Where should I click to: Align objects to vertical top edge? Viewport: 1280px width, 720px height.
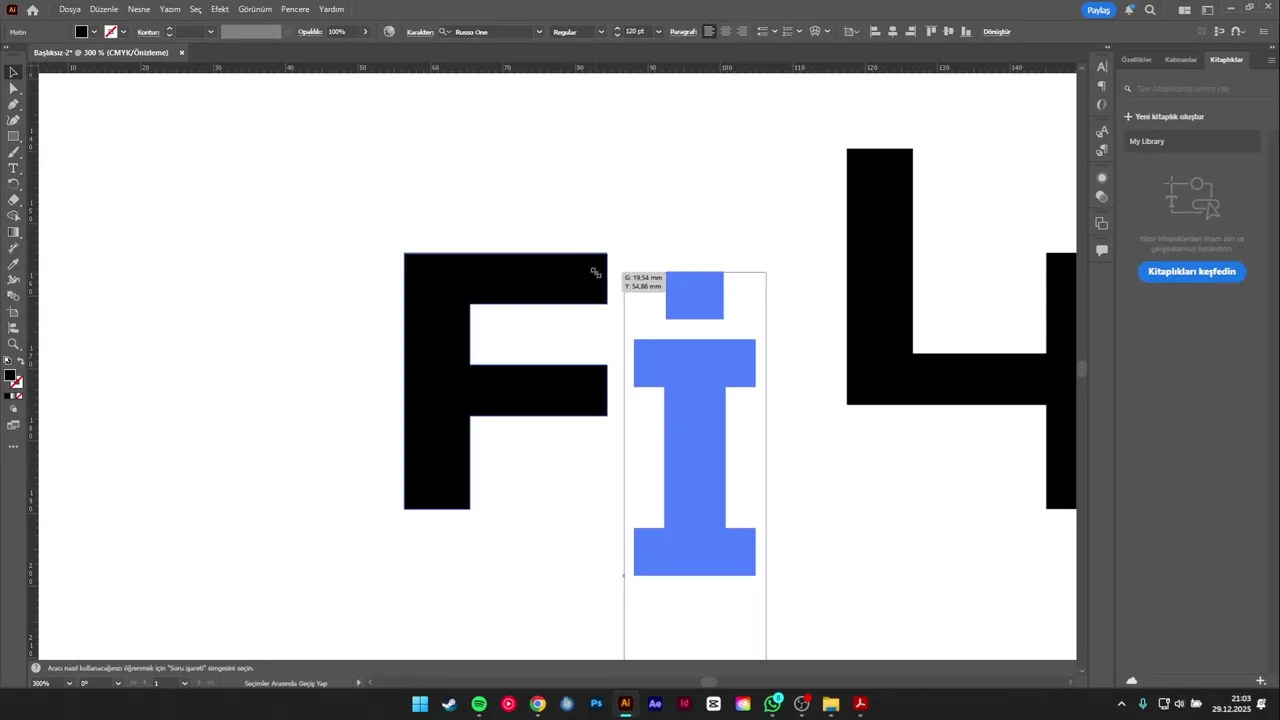tap(931, 32)
